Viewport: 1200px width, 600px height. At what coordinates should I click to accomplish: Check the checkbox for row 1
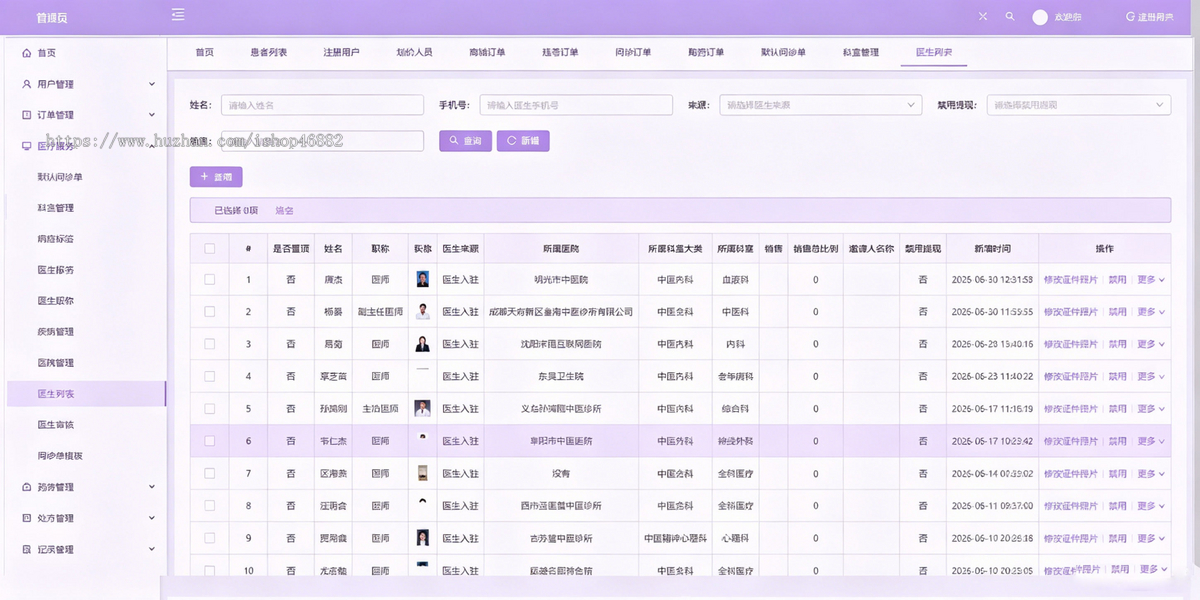tap(209, 279)
